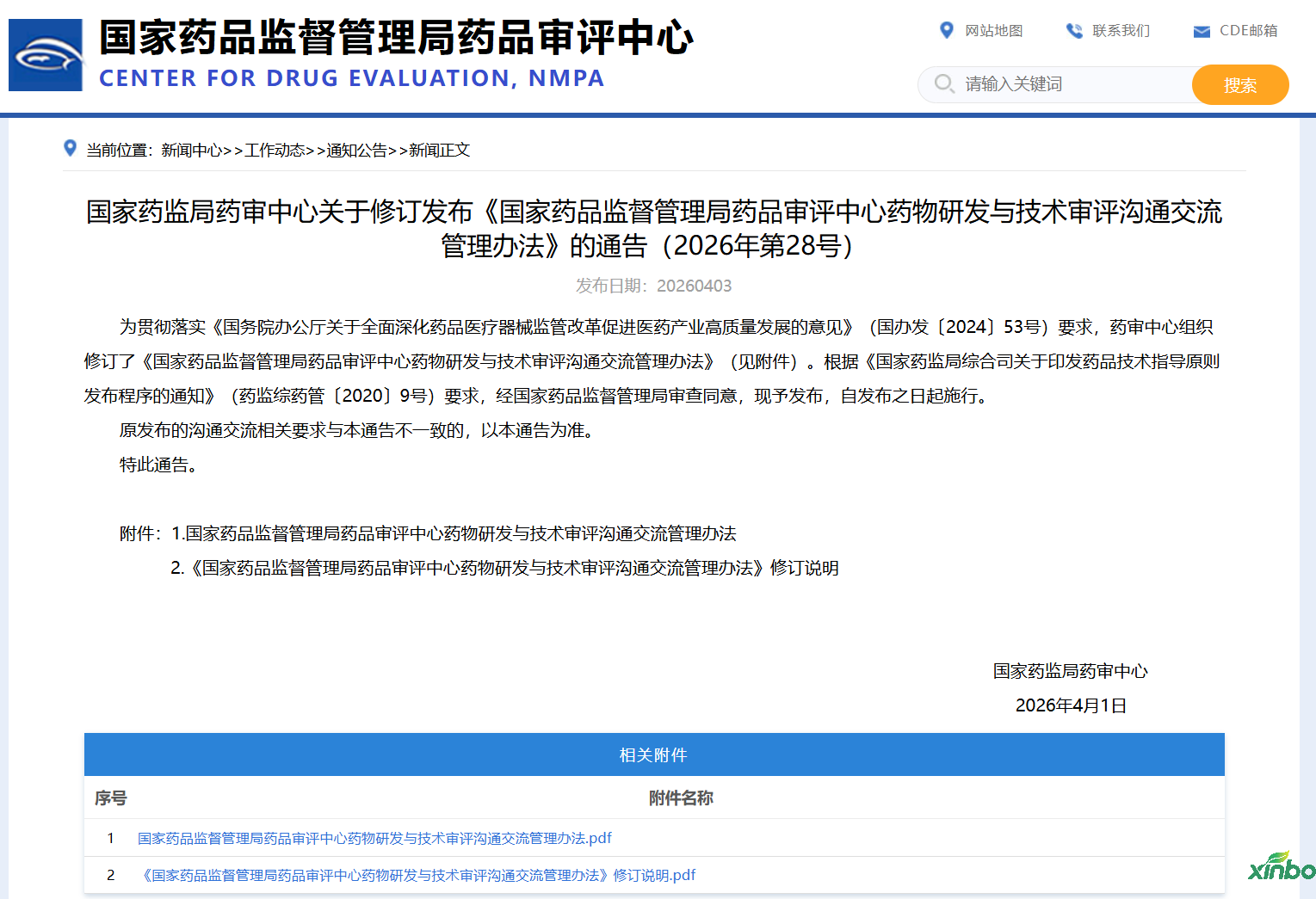Click the CDE fish logo icon

tap(46, 55)
